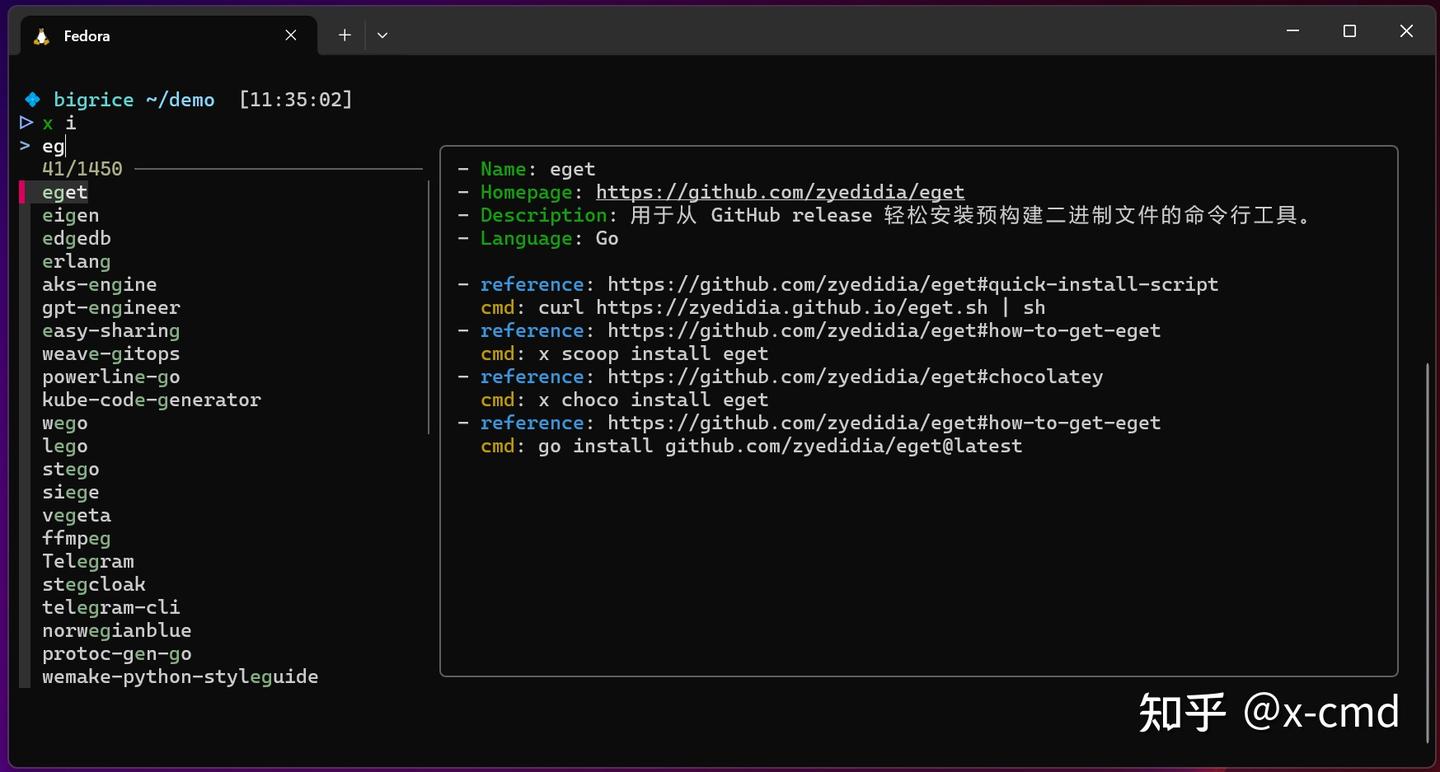The width and height of the screenshot is (1440, 772).
Task: Select 'edgedb' in the result list
Action: pos(76,238)
